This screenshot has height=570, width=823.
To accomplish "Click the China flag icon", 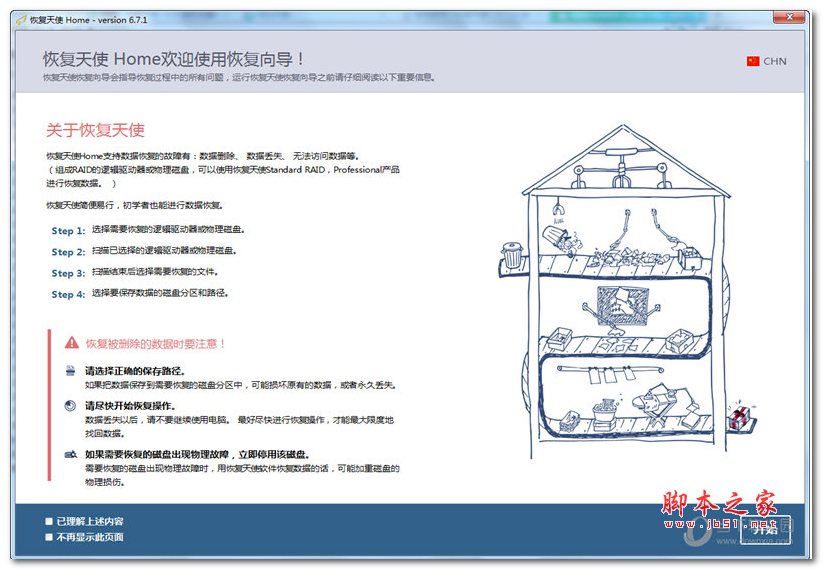I will tap(753, 61).
